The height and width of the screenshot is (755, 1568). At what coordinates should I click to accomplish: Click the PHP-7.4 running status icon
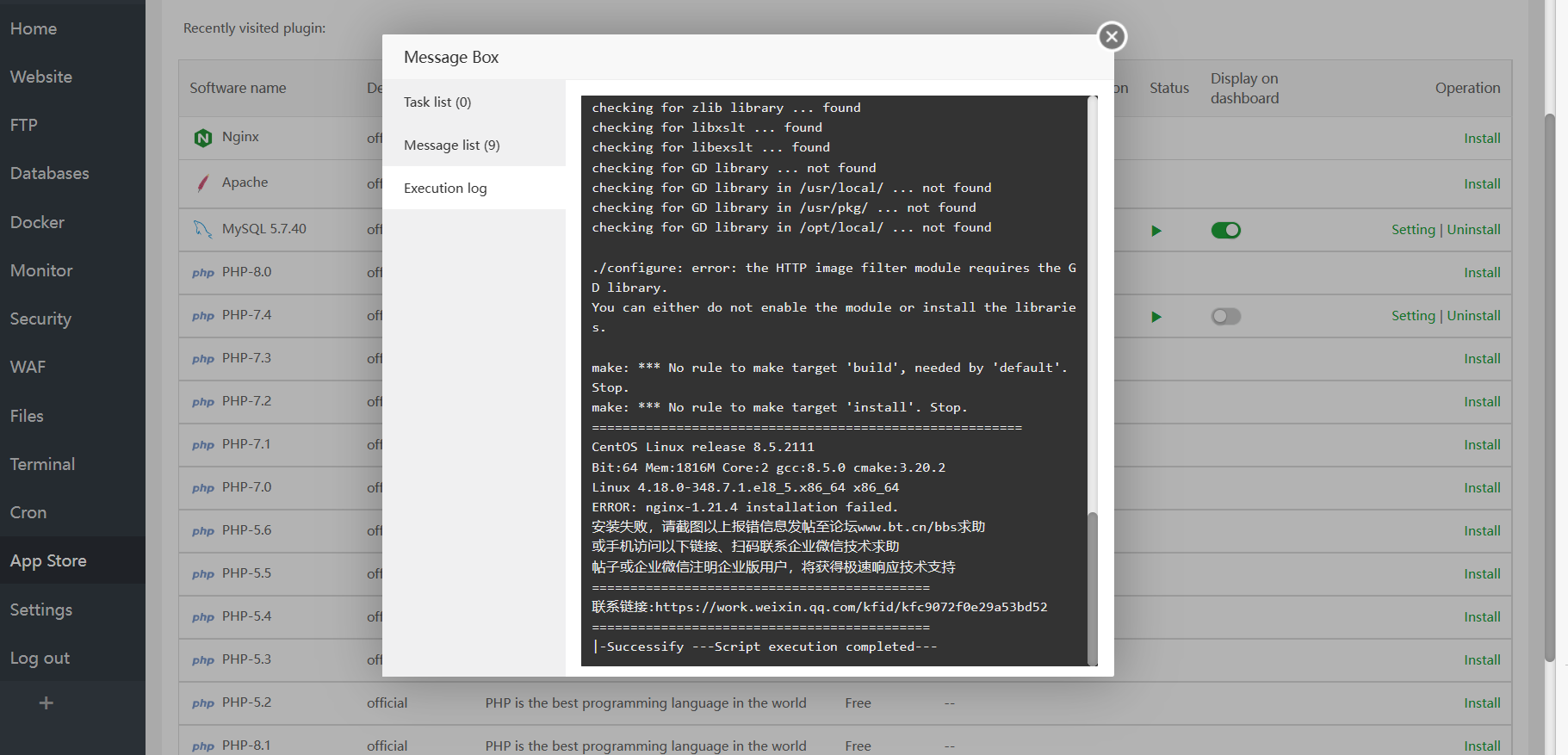point(1156,317)
